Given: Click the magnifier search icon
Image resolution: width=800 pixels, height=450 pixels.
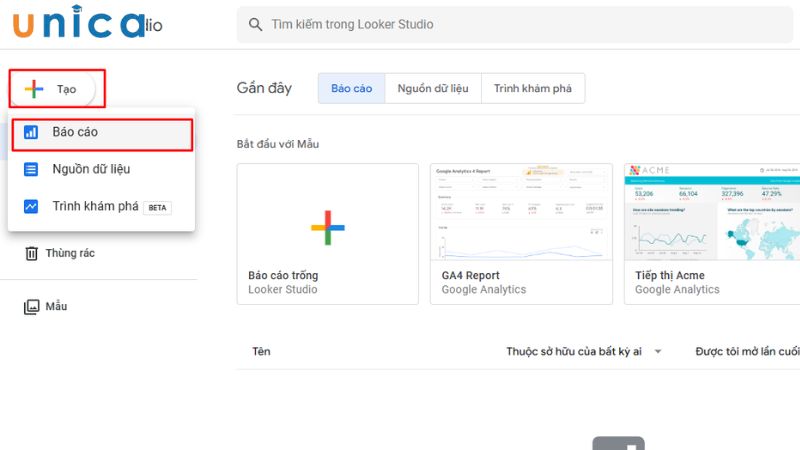Looking at the screenshot, I should point(255,24).
